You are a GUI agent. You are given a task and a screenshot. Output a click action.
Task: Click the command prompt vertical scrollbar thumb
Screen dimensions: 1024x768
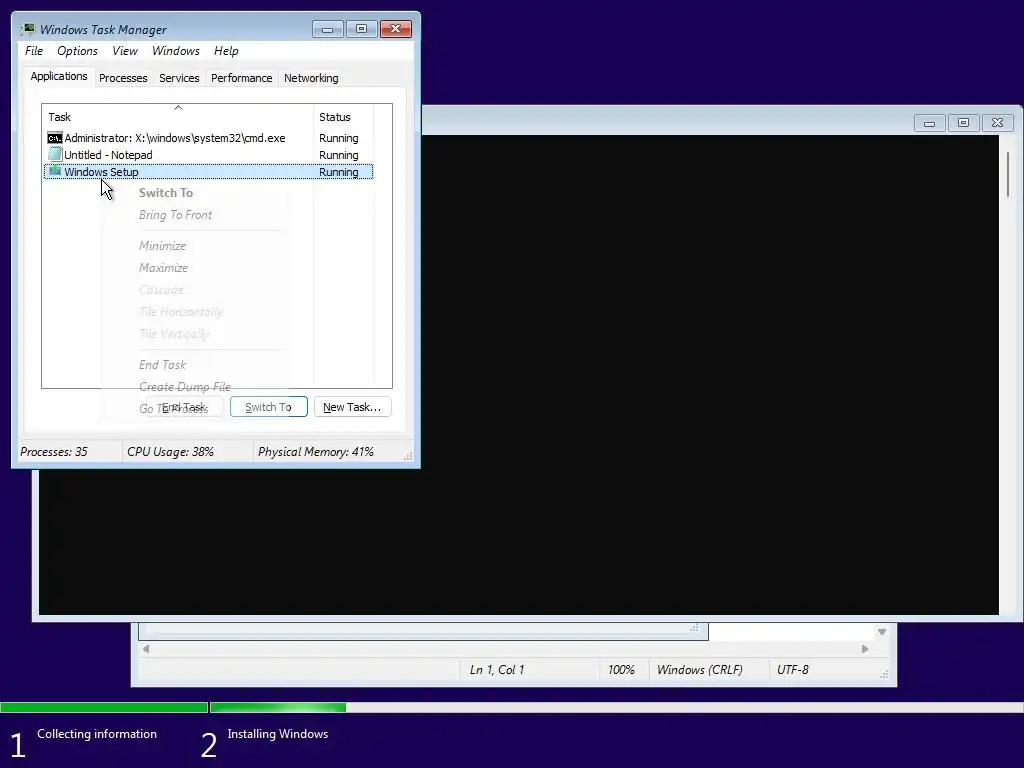1008,175
